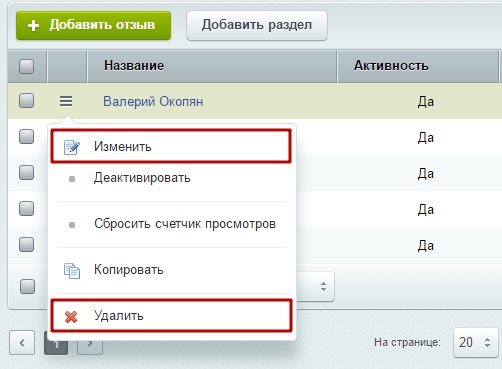Sort by the Название column header
Viewport: 502px width, 369px height.
click(212, 66)
